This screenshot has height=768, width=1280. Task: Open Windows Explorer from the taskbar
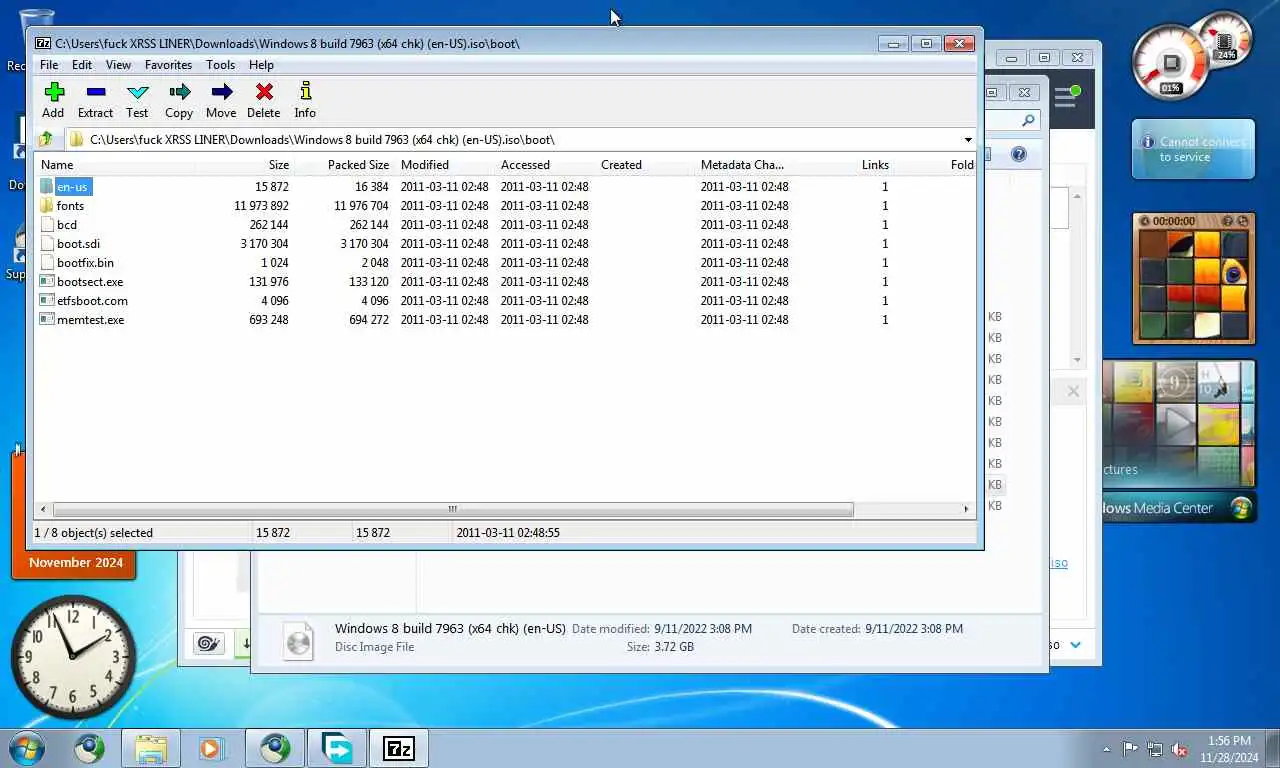pos(151,748)
